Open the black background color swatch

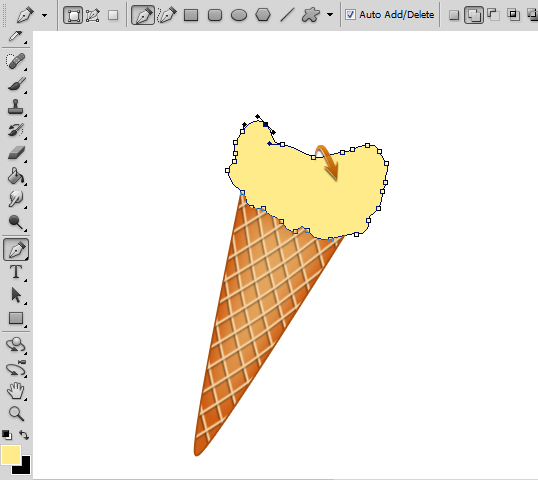click(25, 468)
